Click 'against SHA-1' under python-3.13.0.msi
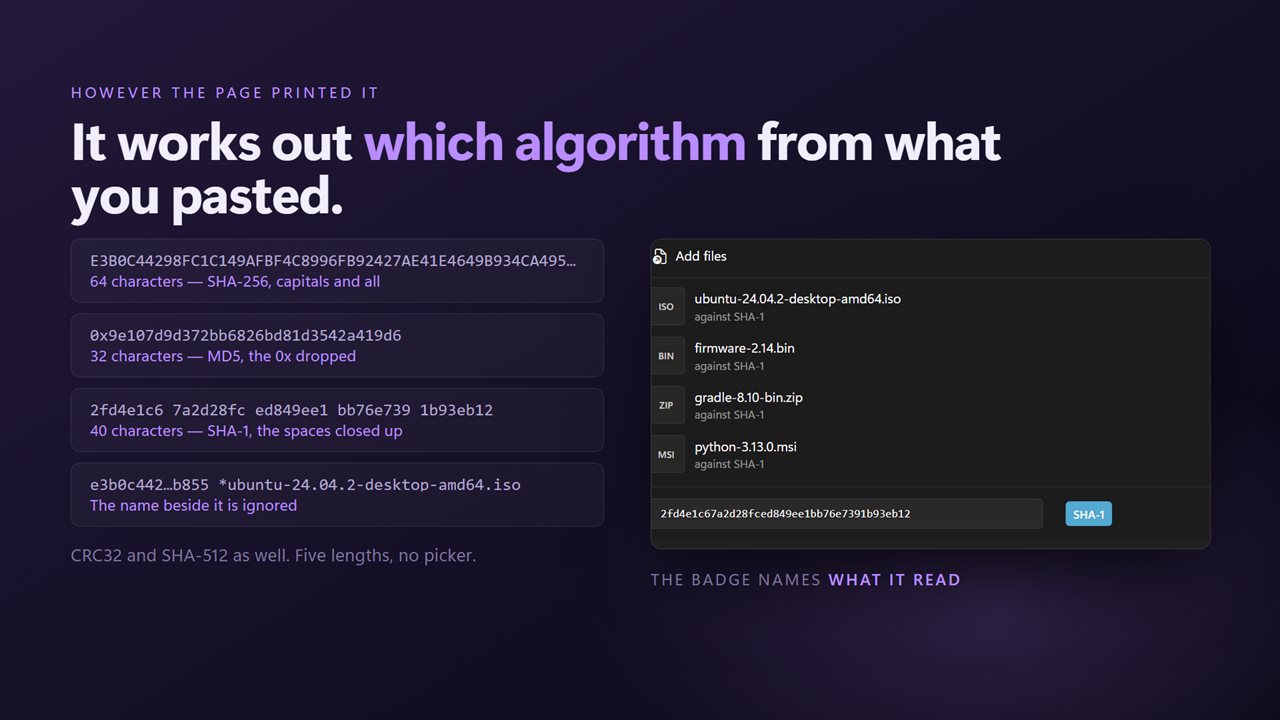 (728, 464)
